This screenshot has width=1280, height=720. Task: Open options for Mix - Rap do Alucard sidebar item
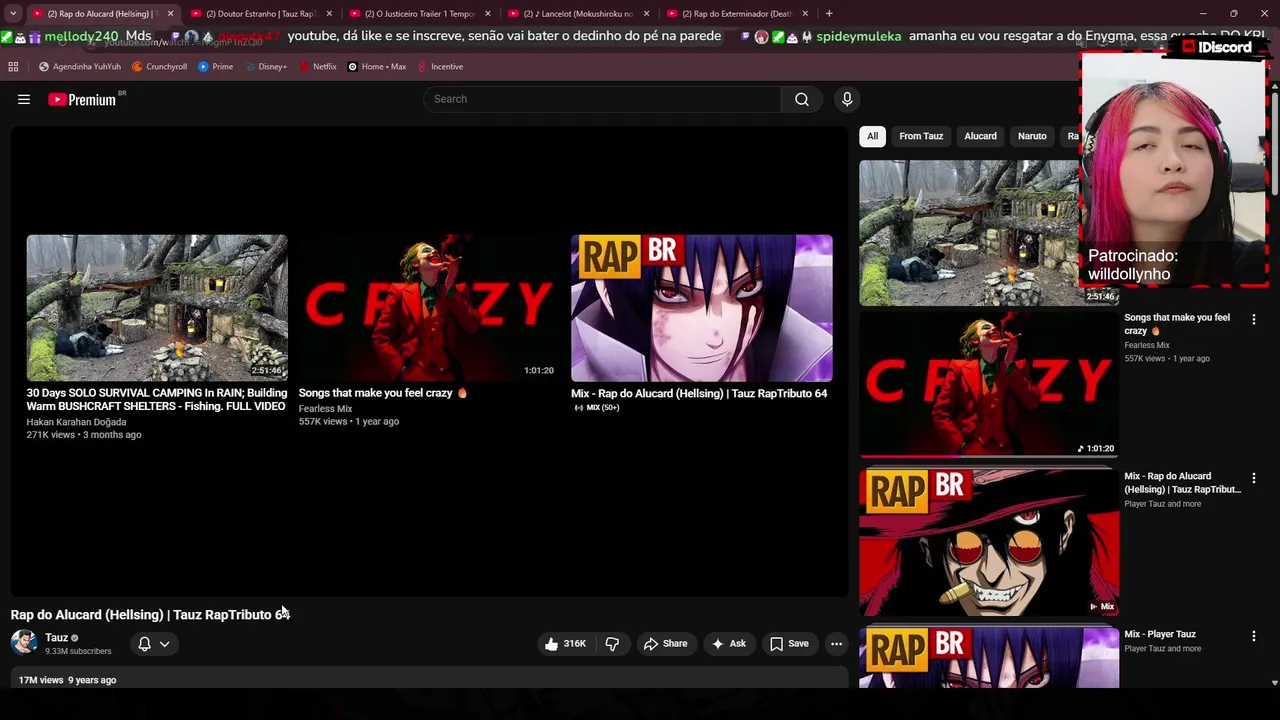1253,478
